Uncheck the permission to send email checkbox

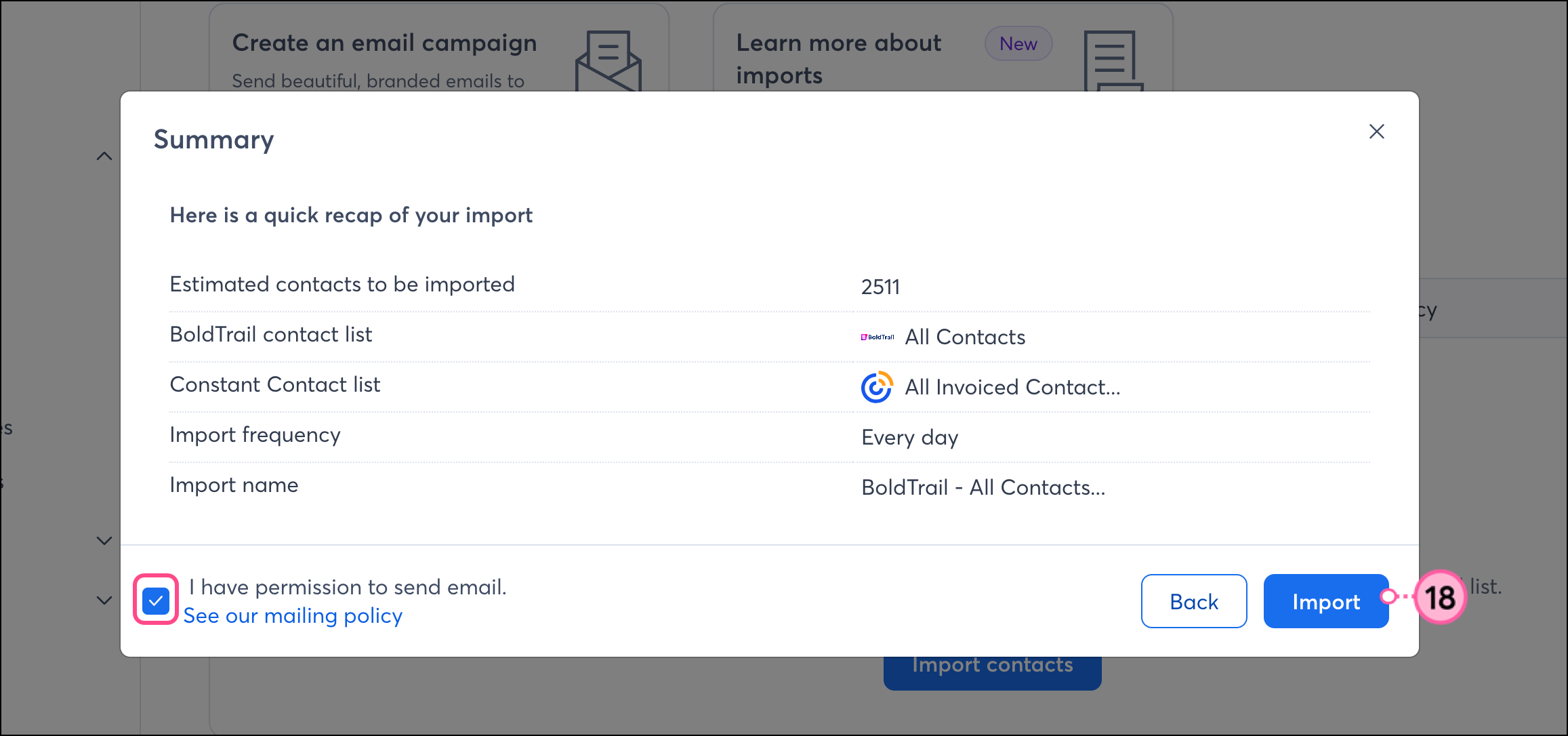point(156,600)
